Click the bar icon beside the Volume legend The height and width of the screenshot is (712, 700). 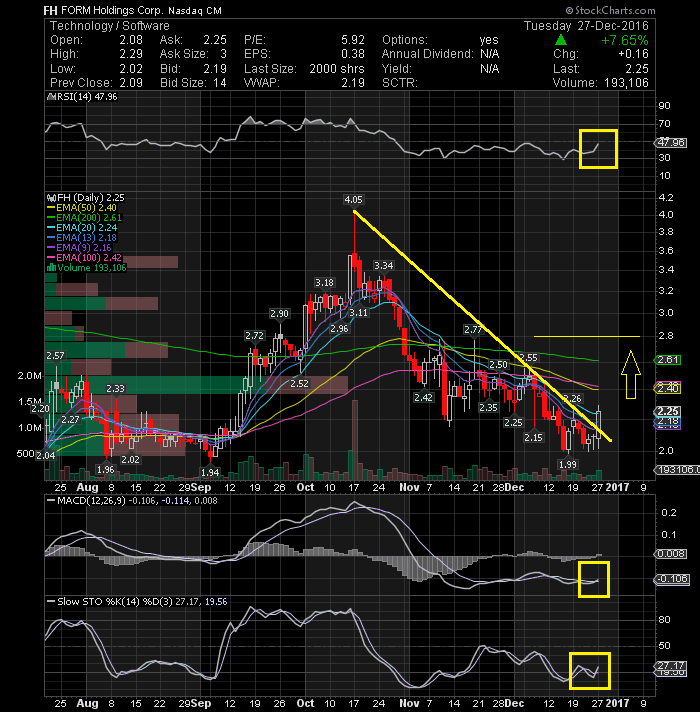51,267
